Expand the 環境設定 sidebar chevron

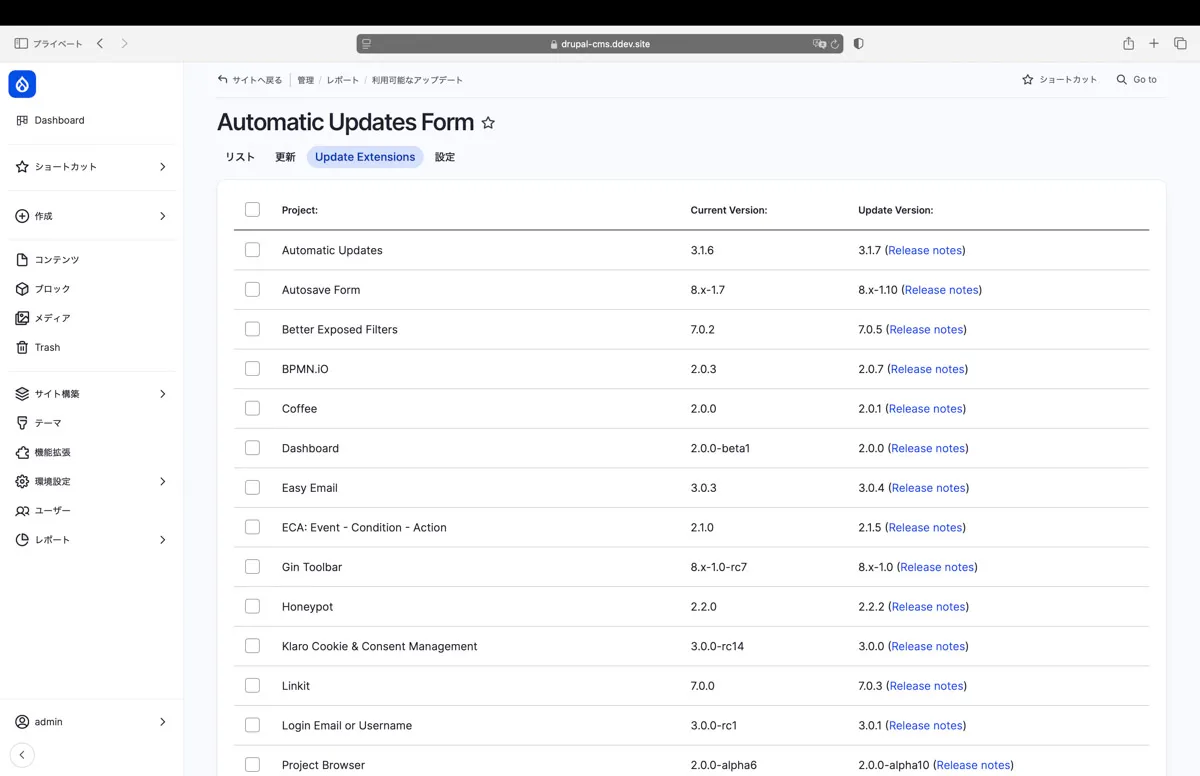[163, 482]
